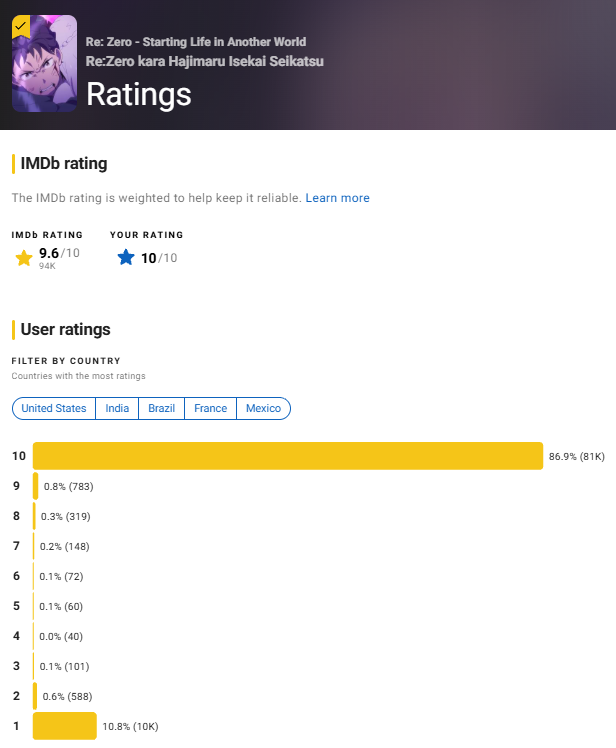Click your rating 10/10 value
This screenshot has width=616, height=748.
coord(159,258)
